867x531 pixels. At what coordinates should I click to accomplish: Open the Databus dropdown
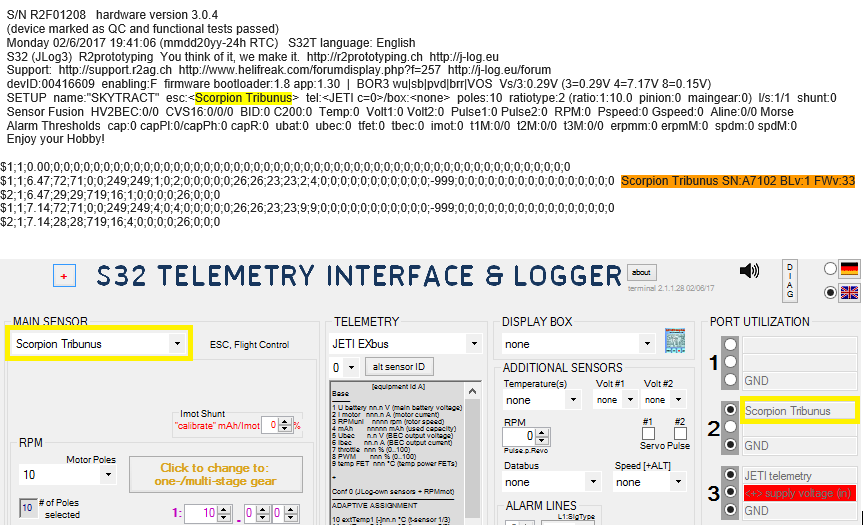pyautogui.click(x=552, y=482)
